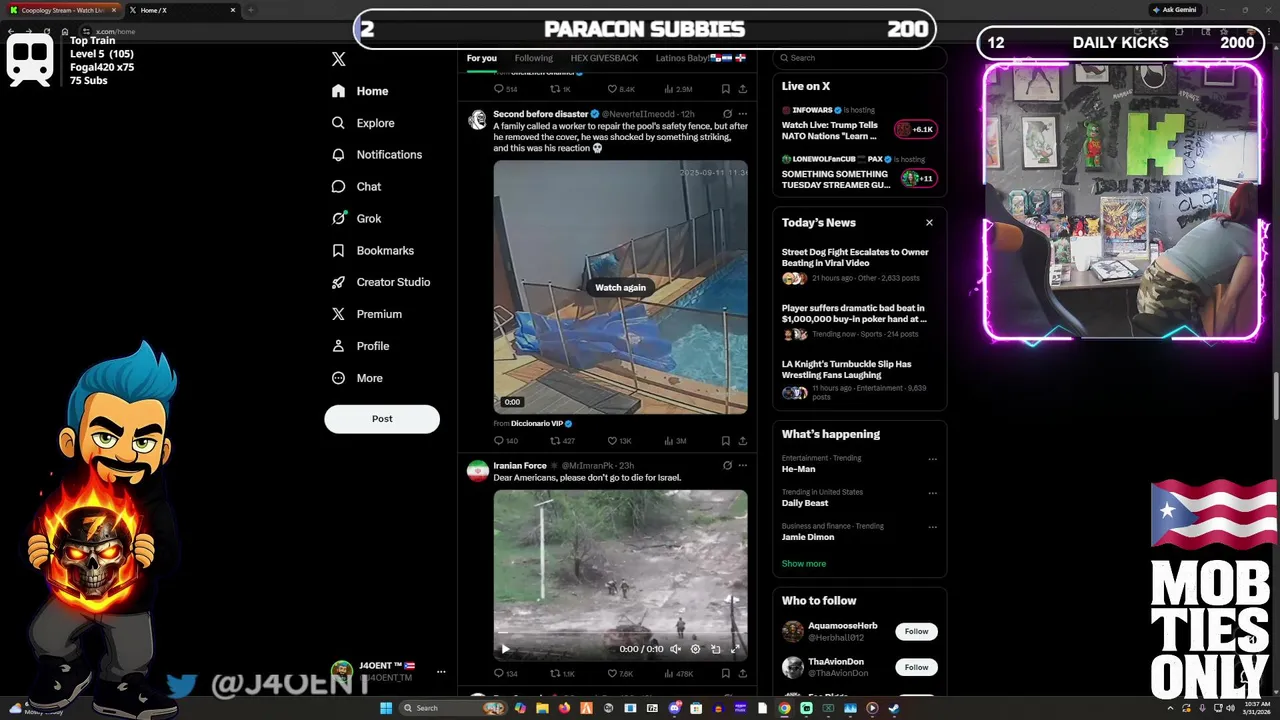
Task: Open Discord from the taskbar
Action: 674,708
